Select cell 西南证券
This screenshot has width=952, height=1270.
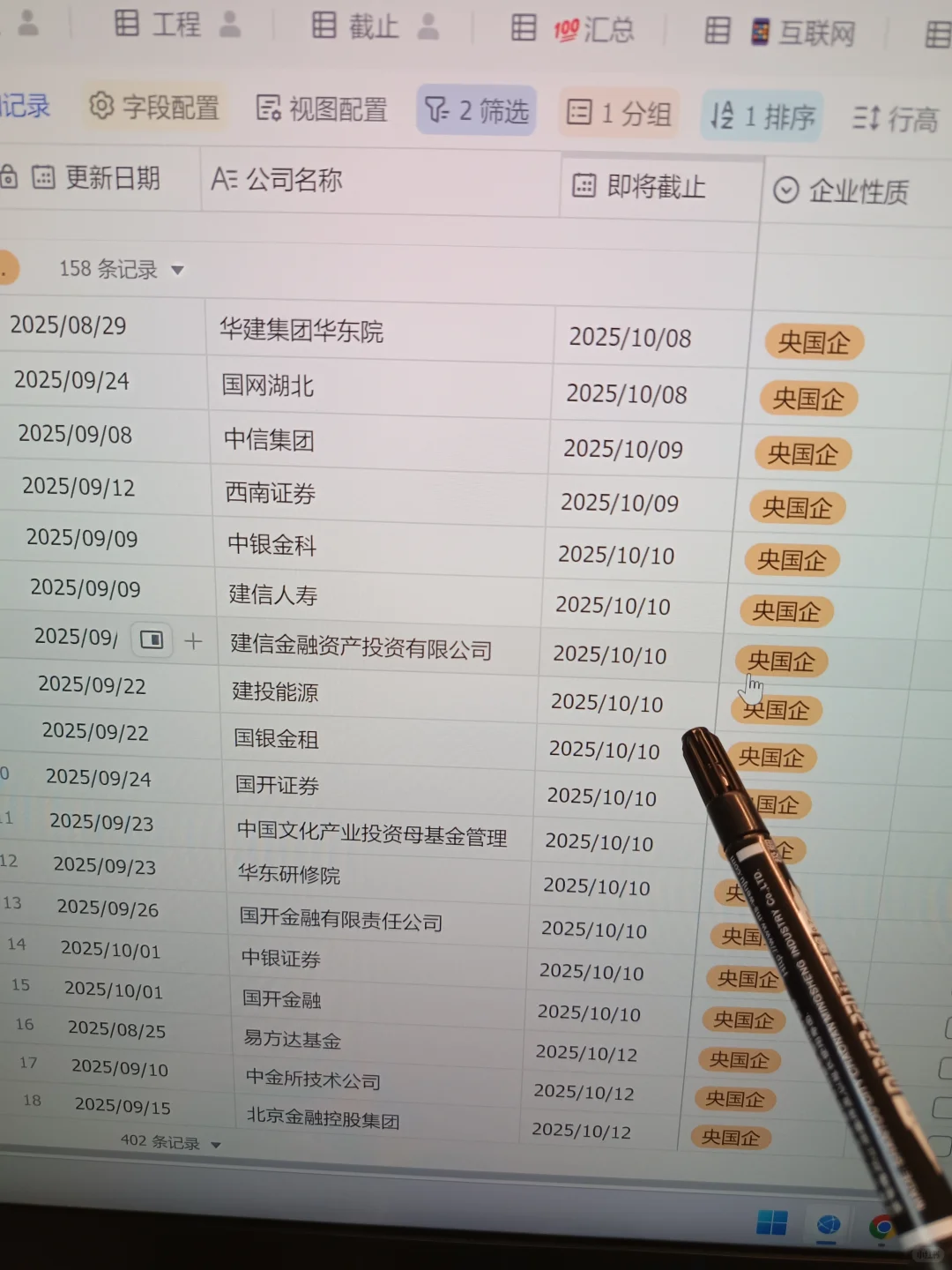tap(379, 493)
